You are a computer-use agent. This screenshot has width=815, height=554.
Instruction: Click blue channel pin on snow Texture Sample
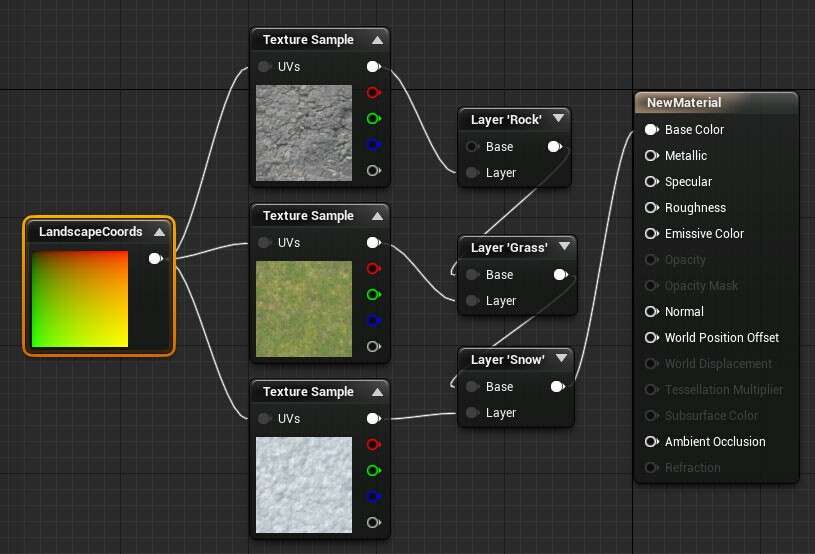coord(373,496)
